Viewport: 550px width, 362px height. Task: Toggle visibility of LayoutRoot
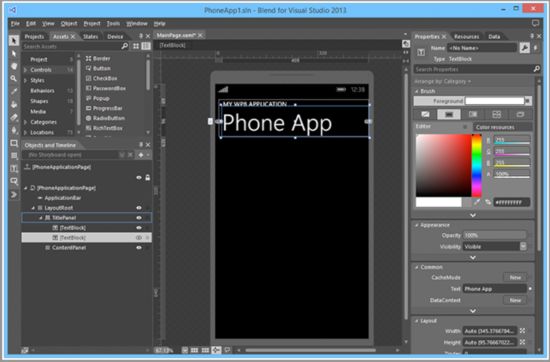(139, 208)
